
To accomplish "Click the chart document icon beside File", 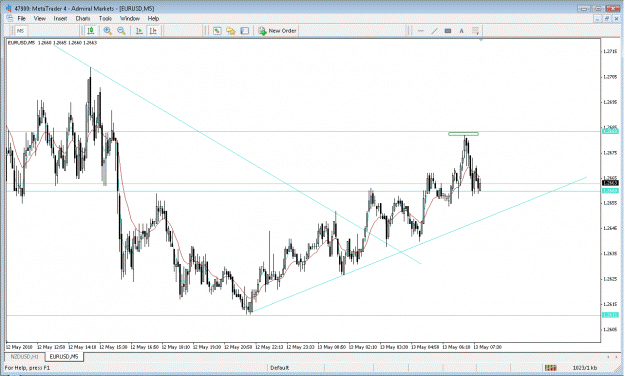I will click(9, 18).
